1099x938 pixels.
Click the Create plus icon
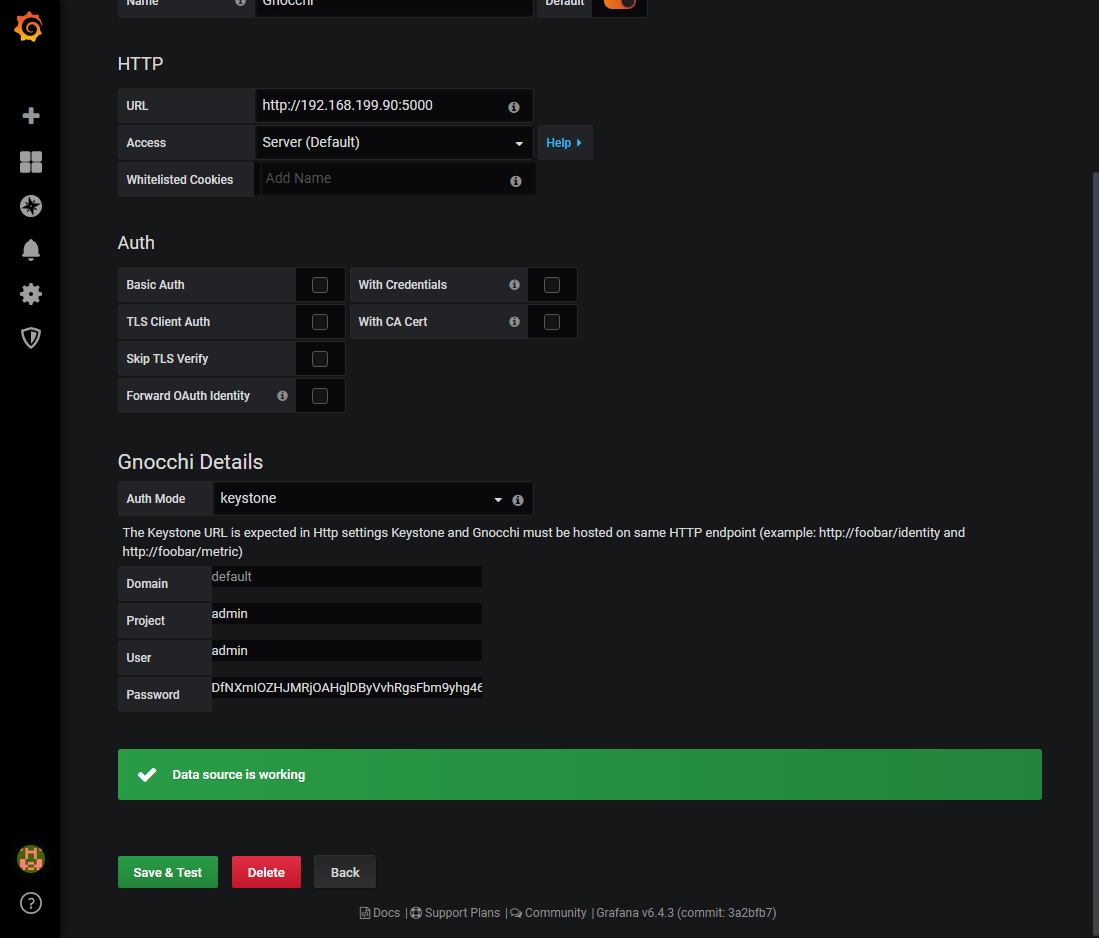tap(30, 115)
